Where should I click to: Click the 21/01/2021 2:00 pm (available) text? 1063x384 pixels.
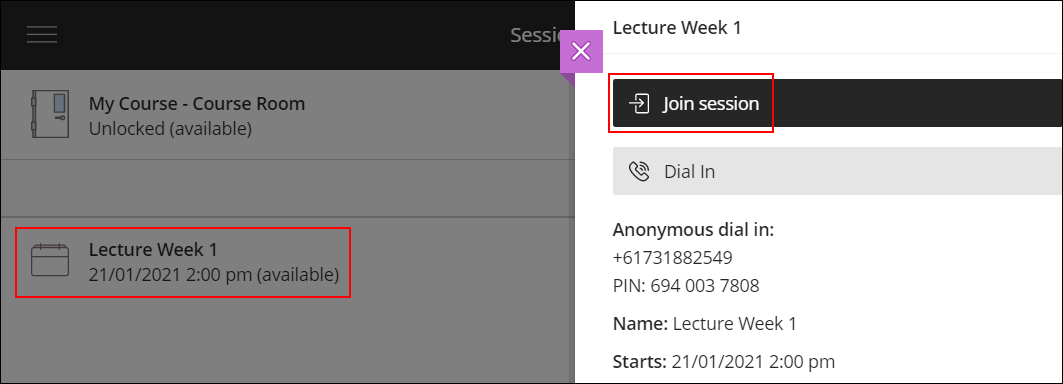pos(214,275)
